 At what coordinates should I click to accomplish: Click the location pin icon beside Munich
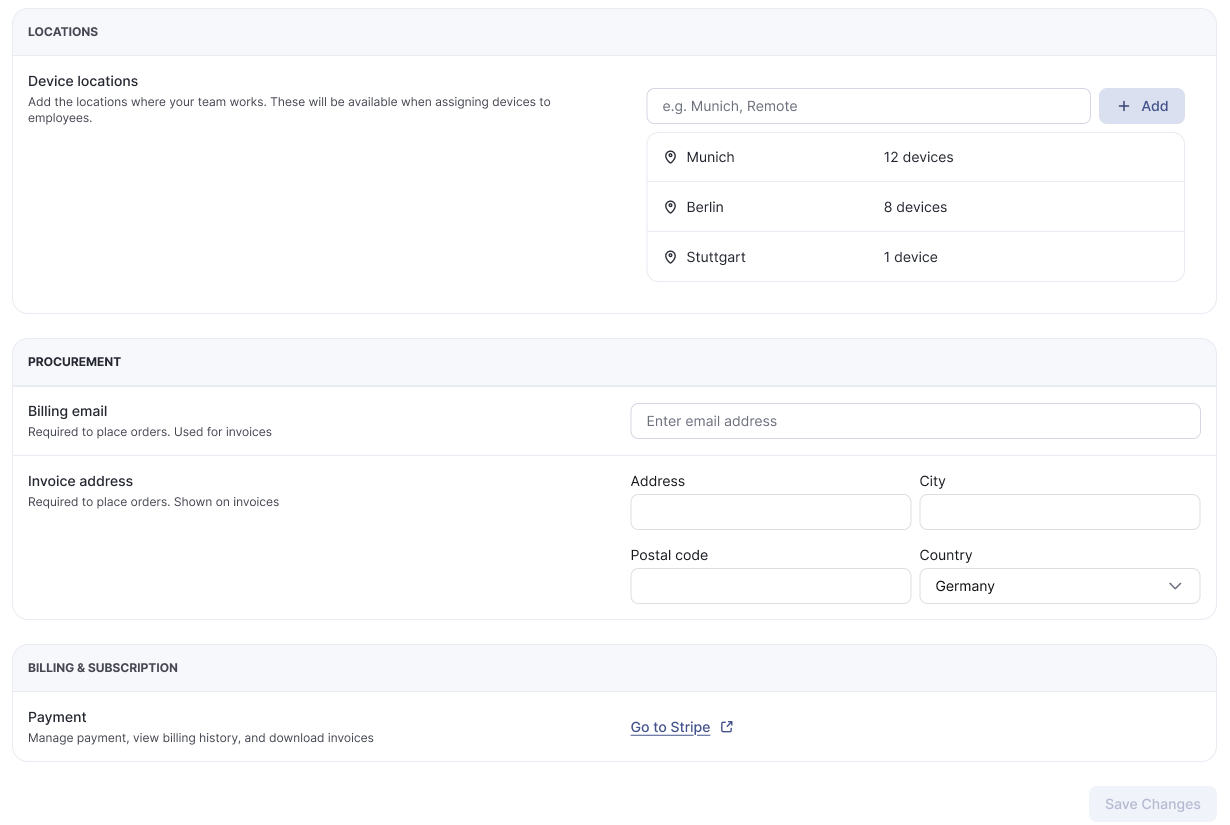[670, 157]
